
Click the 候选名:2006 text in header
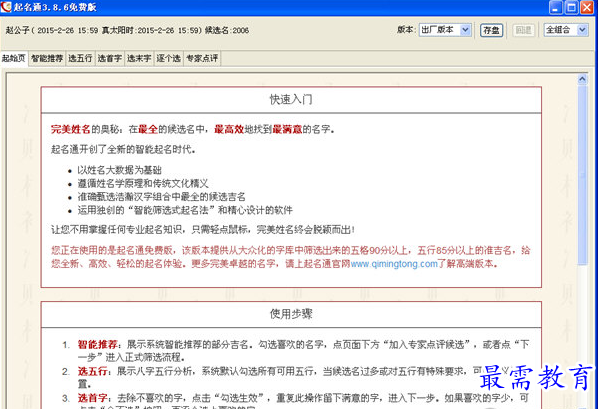(227, 30)
